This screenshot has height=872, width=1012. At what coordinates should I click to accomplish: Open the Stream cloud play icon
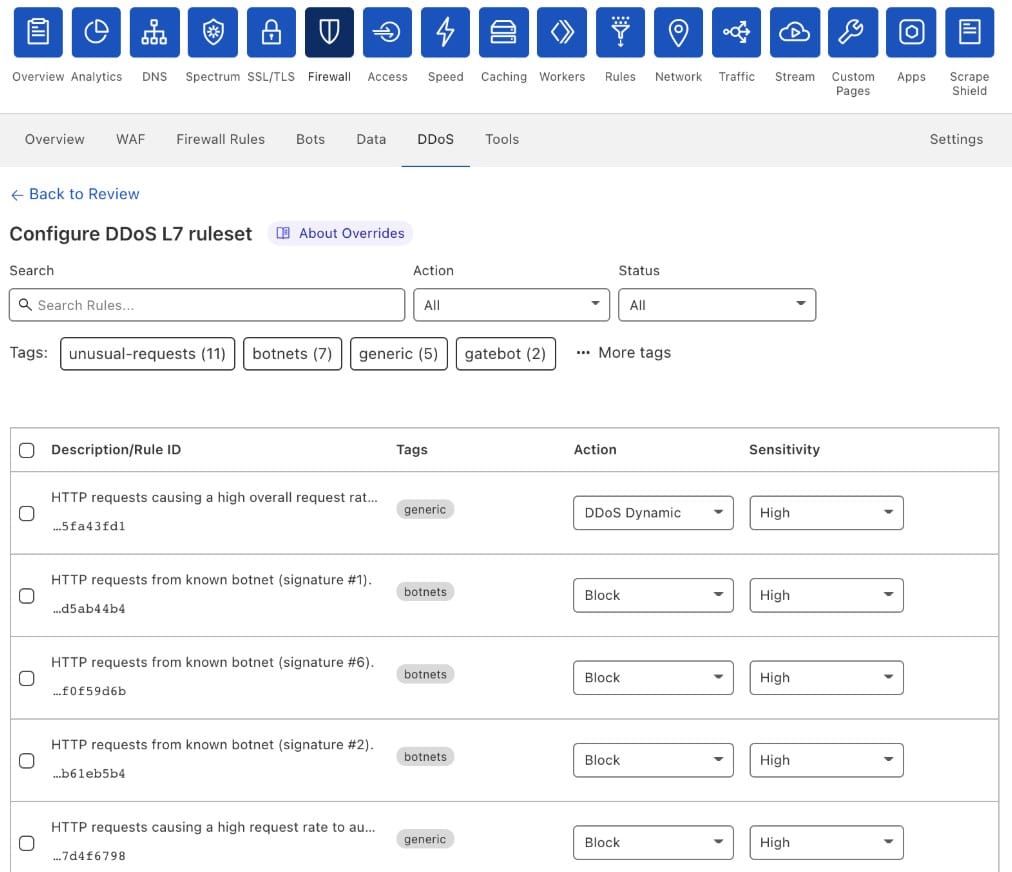(x=794, y=32)
